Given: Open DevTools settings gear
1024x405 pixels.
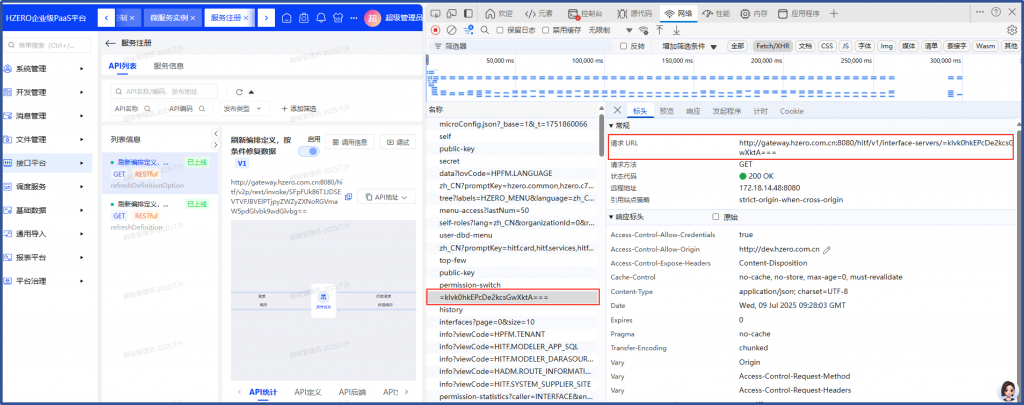Looking at the screenshot, I should pyautogui.click(x=1010, y=30).
